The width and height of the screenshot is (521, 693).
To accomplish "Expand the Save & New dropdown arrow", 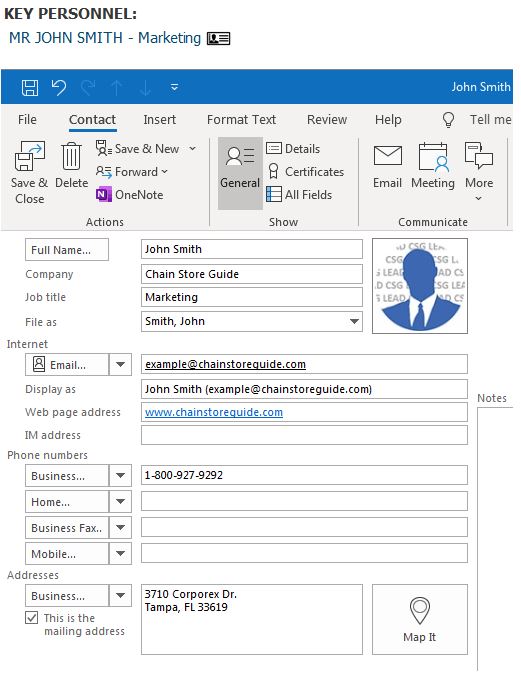I will click(x=193, y=148).
